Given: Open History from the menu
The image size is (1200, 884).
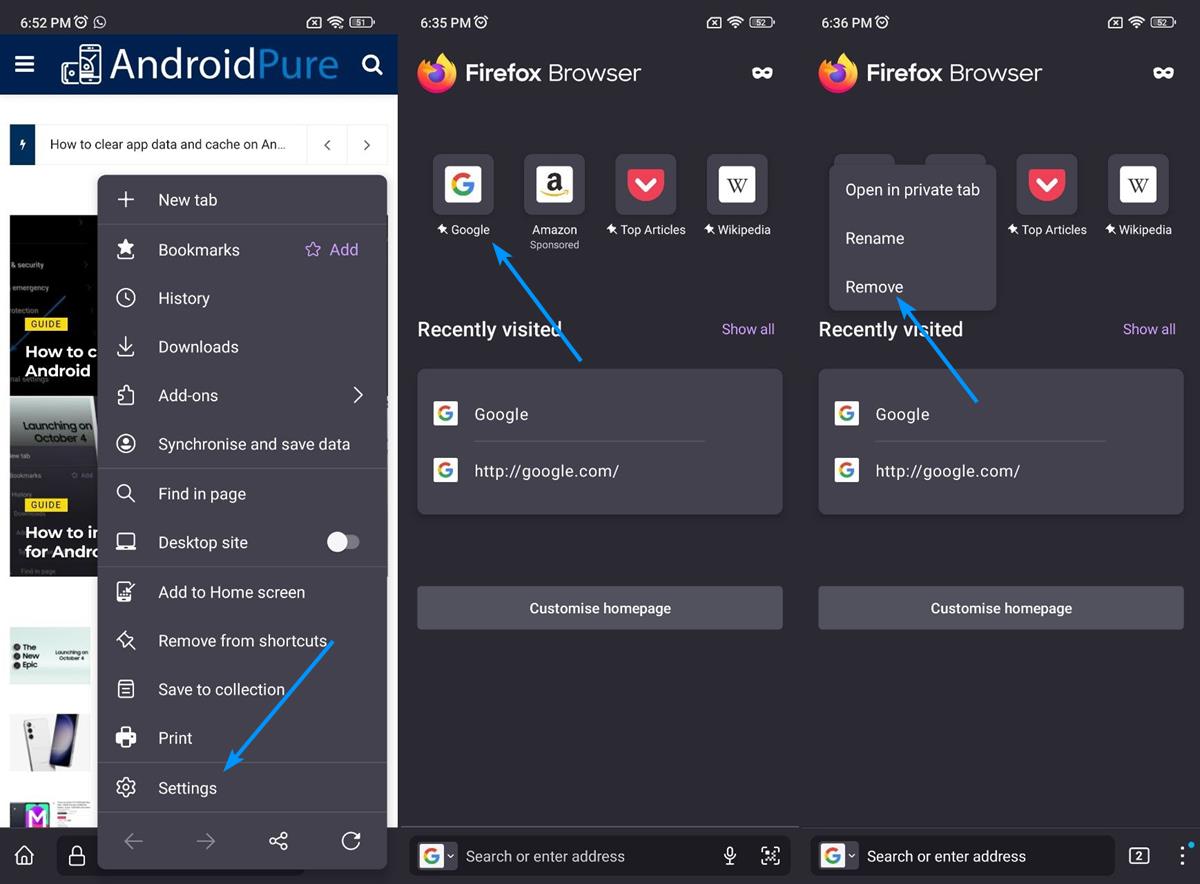Looking at the screenshot, I should pyautogui.click(x=184, y=298).
